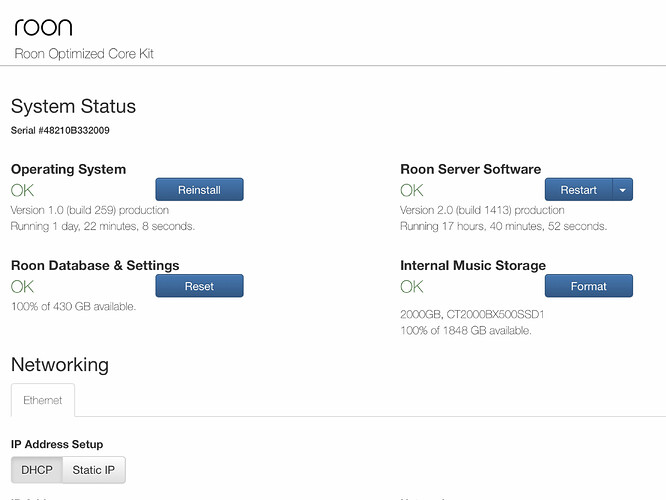Image resolution: width=666 pixels, height=500 pixels.
Task: Click Roon Server Software OK status
Action: [x=412, y=190]
